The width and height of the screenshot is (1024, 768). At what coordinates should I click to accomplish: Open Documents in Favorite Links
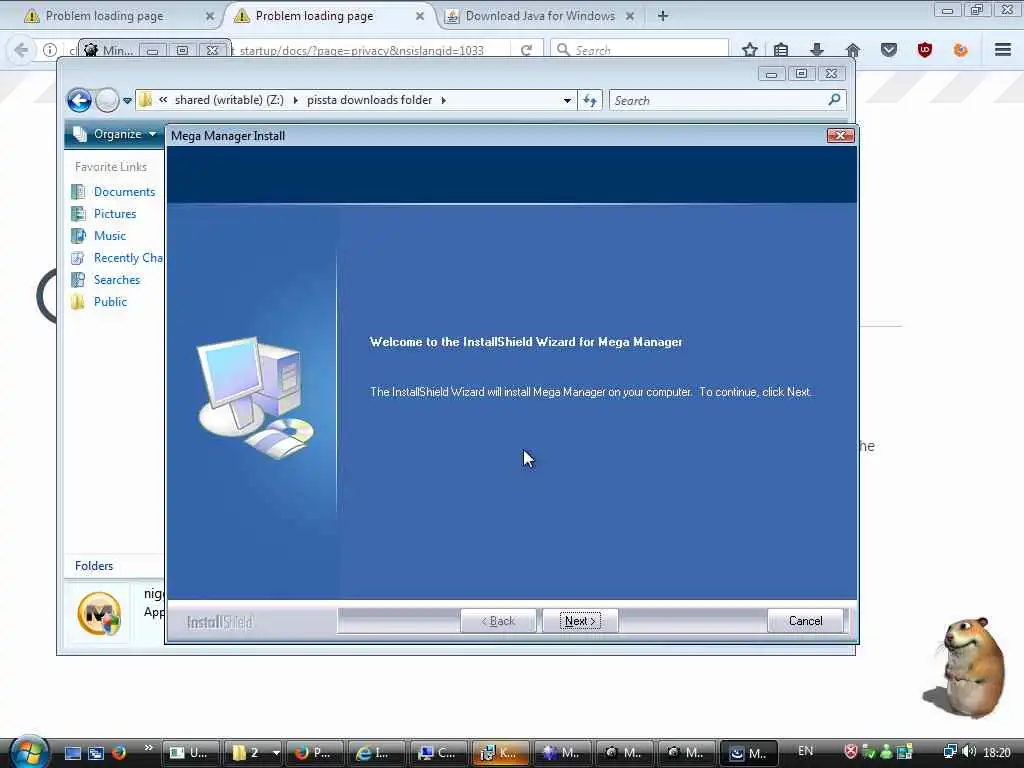pyautogui.click(x=124, y=192)
